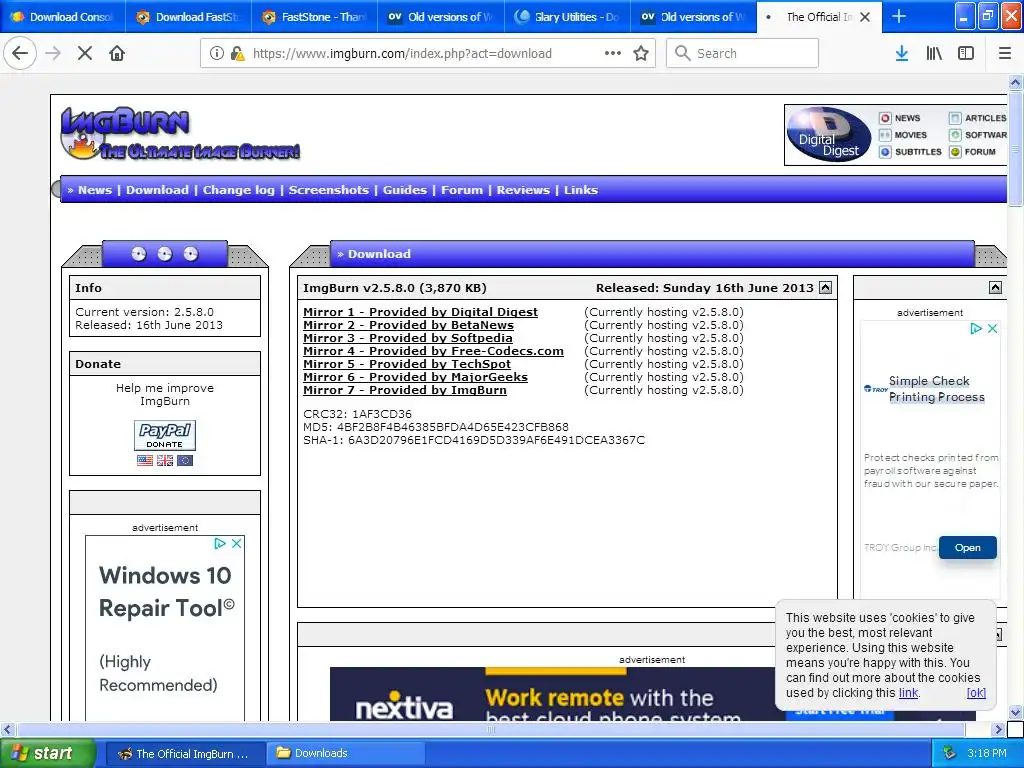This screenshot has width=1024, height=768.
Task: Open page actions three-dot menu
Action: click(x=613, y=53)
